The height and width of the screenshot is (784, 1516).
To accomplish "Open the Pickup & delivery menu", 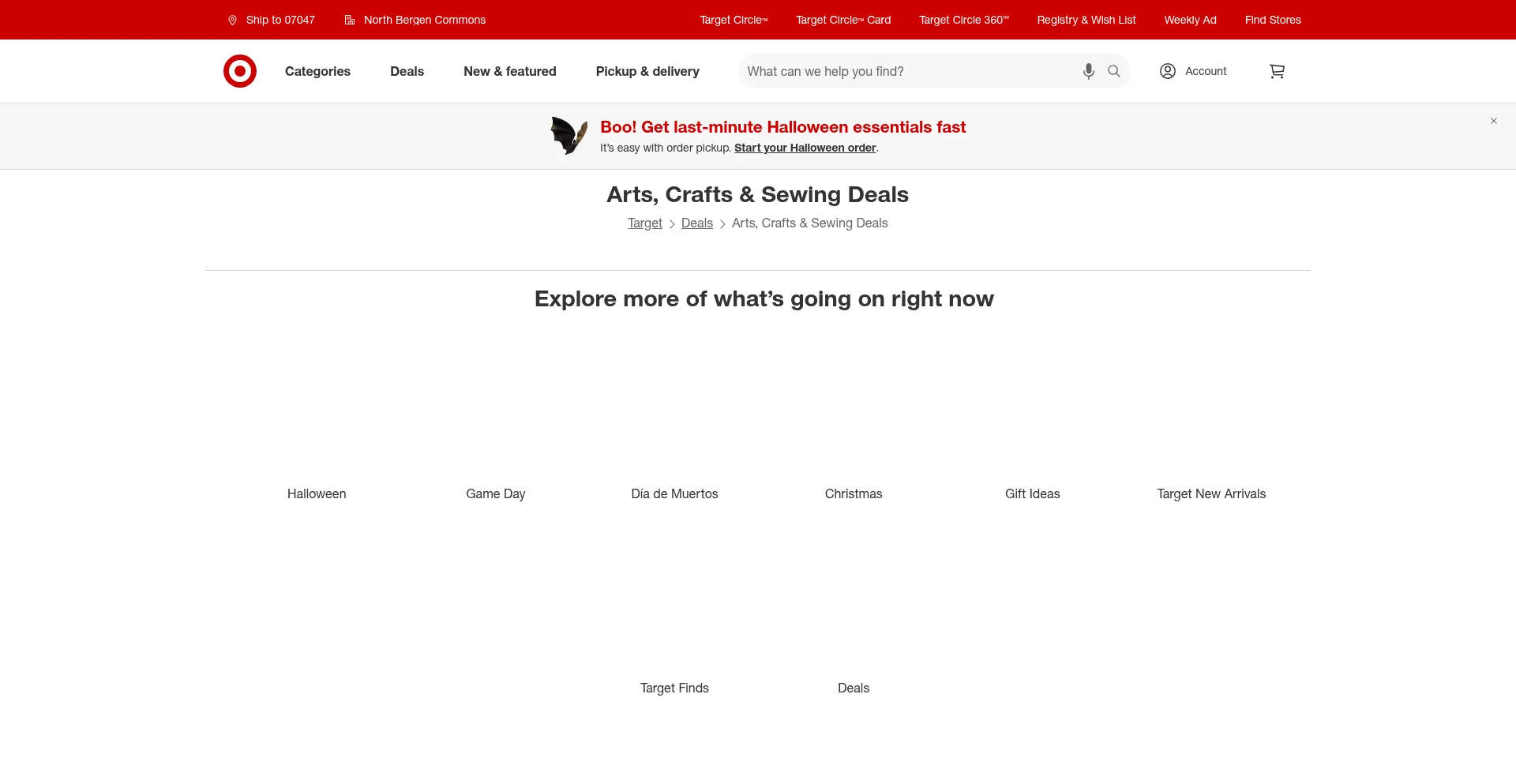I will tap(647, 71).
